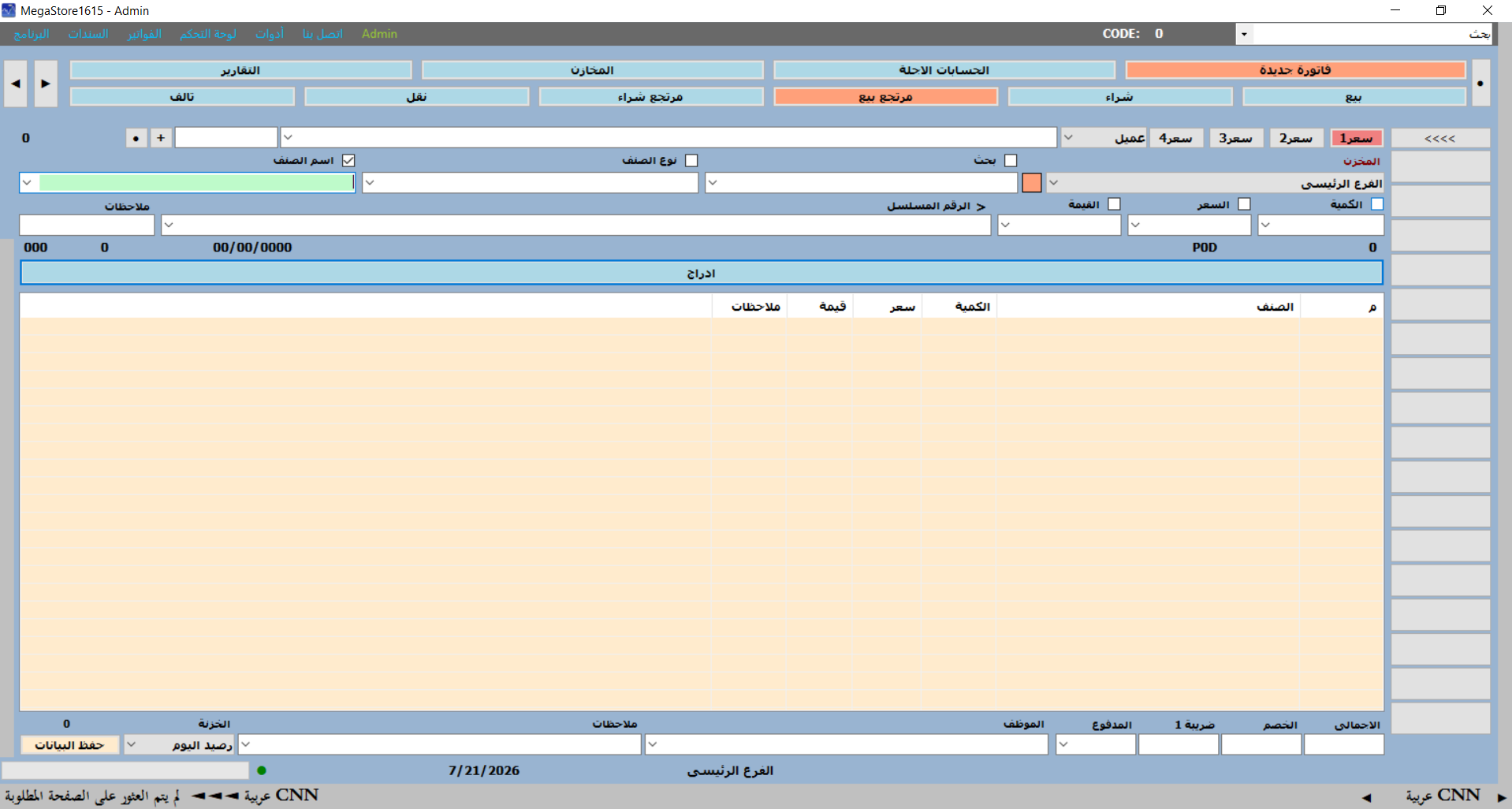Click the CNN ticker right arrow
1512x809 pixels.
pyautogui.click(x=1502, y=797)
